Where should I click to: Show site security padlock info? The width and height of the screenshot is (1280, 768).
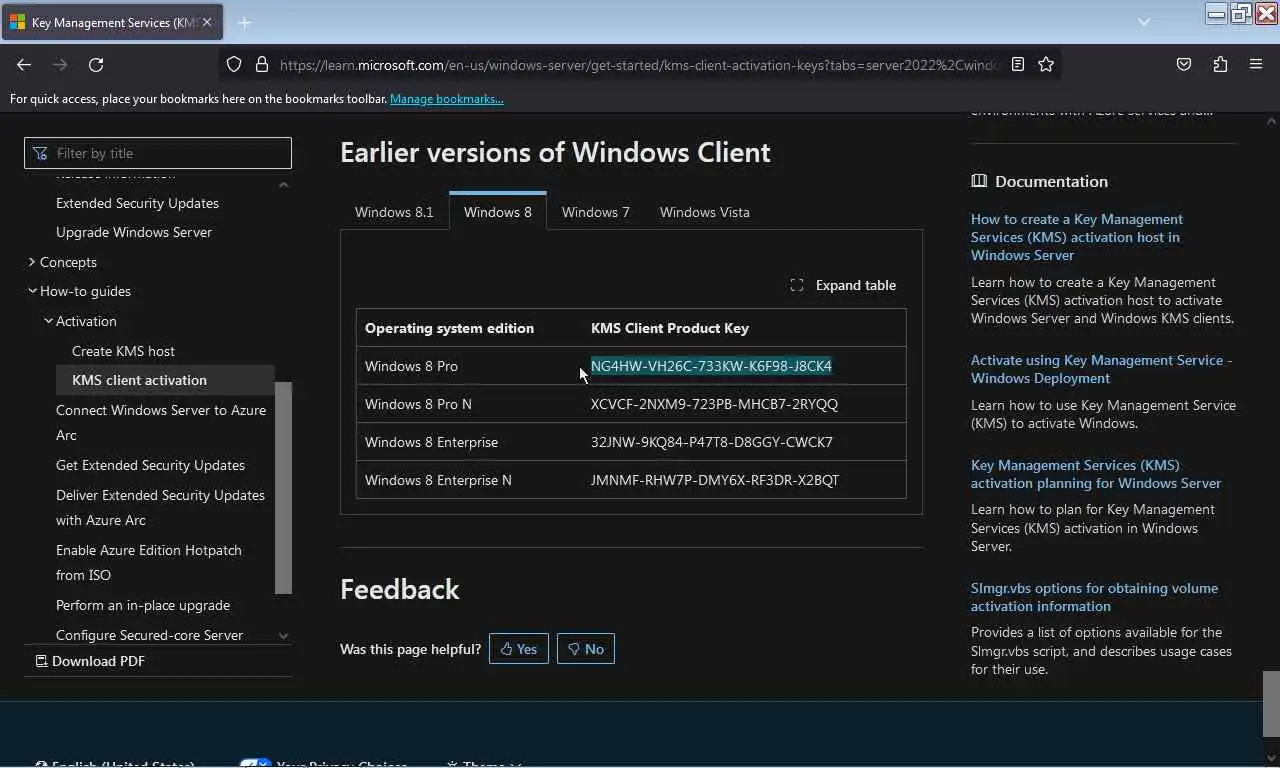click(x=262, y=64)
